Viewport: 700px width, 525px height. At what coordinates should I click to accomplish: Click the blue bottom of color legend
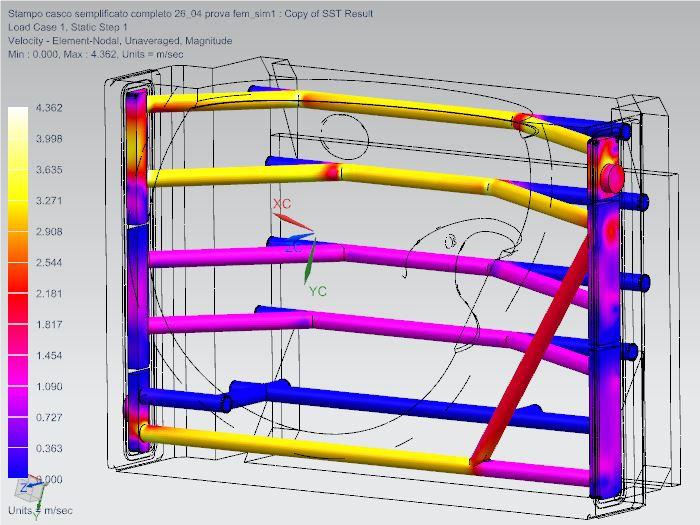(18, 466)
